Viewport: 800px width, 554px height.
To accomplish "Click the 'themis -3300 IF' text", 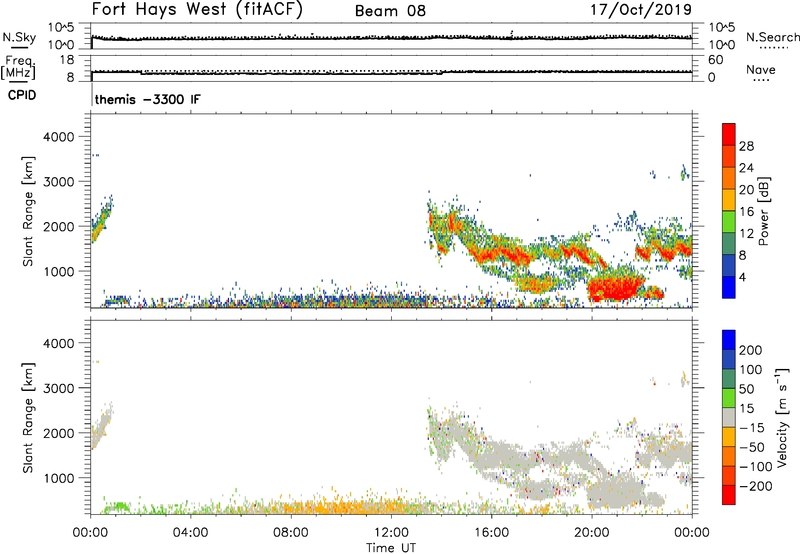I will tap(148, 99).
